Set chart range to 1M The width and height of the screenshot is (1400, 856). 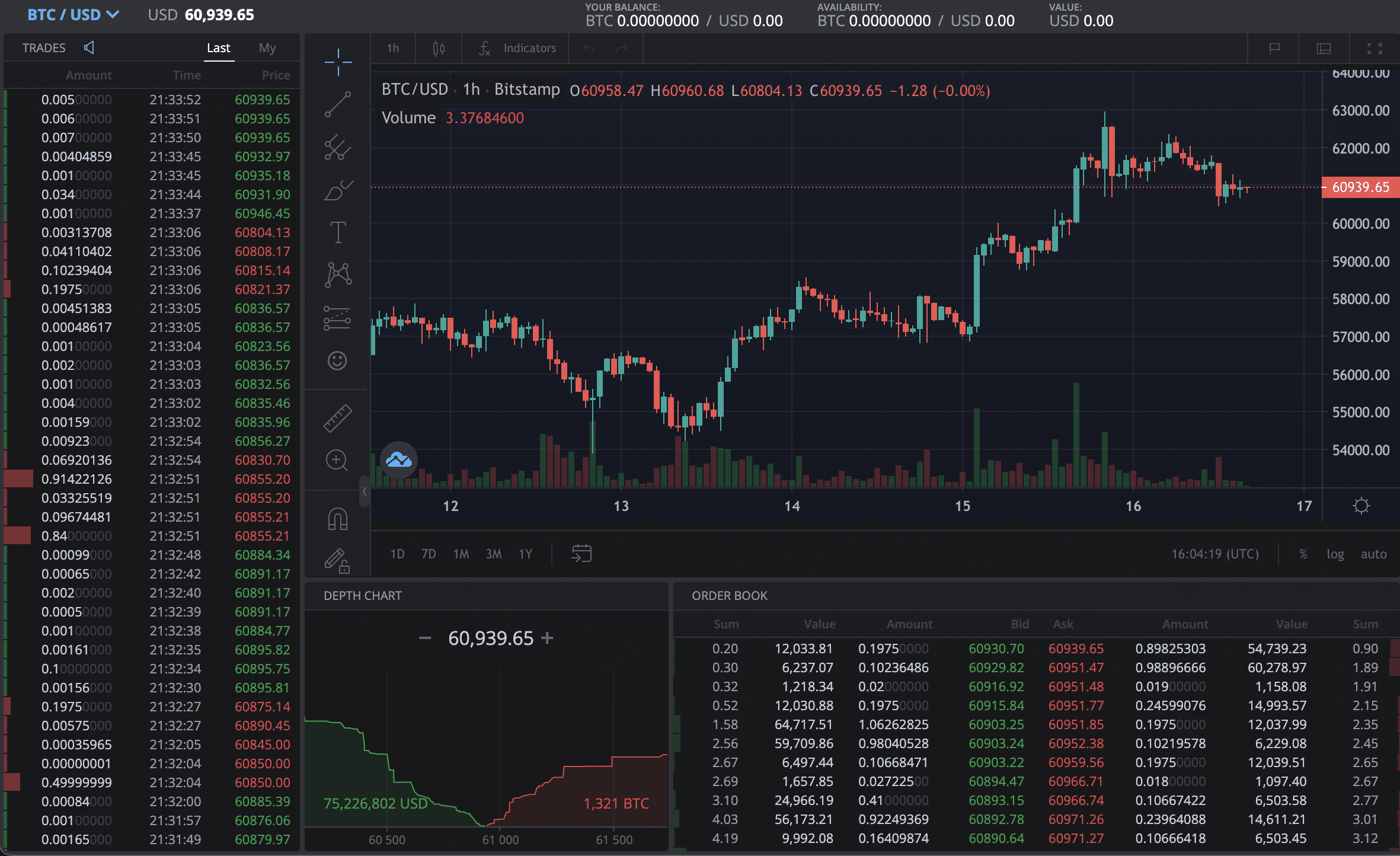click(461, 554)
